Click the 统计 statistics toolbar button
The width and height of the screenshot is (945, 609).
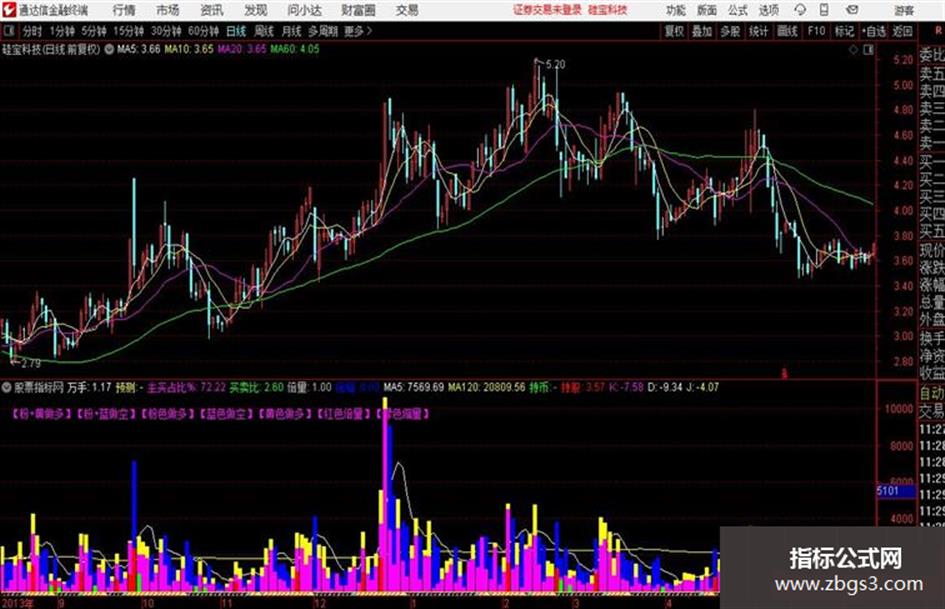759,31
